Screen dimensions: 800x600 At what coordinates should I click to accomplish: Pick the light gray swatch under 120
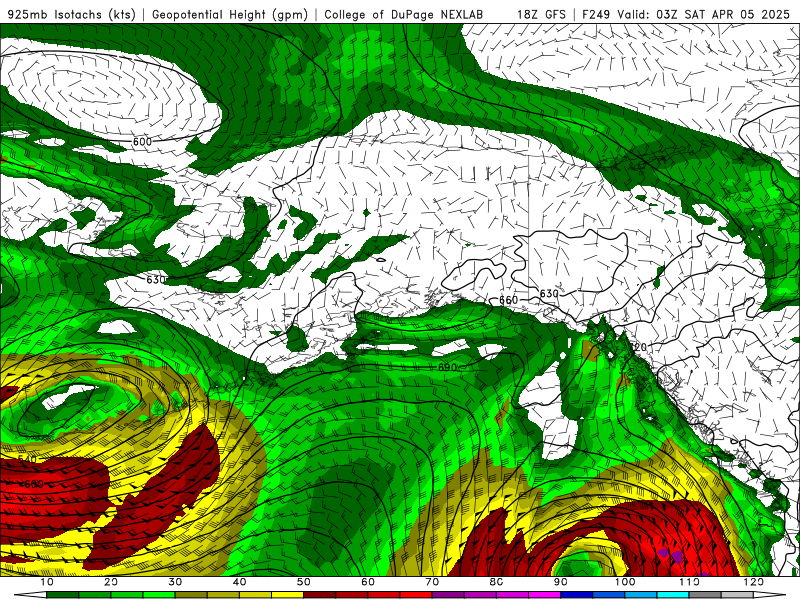point(737,595)
